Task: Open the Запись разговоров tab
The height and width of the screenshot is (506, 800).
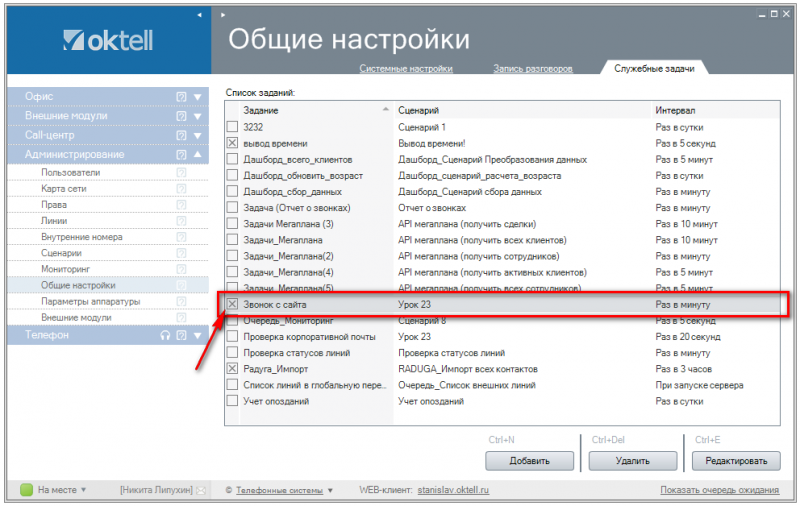Action: (x=533, y=69)
